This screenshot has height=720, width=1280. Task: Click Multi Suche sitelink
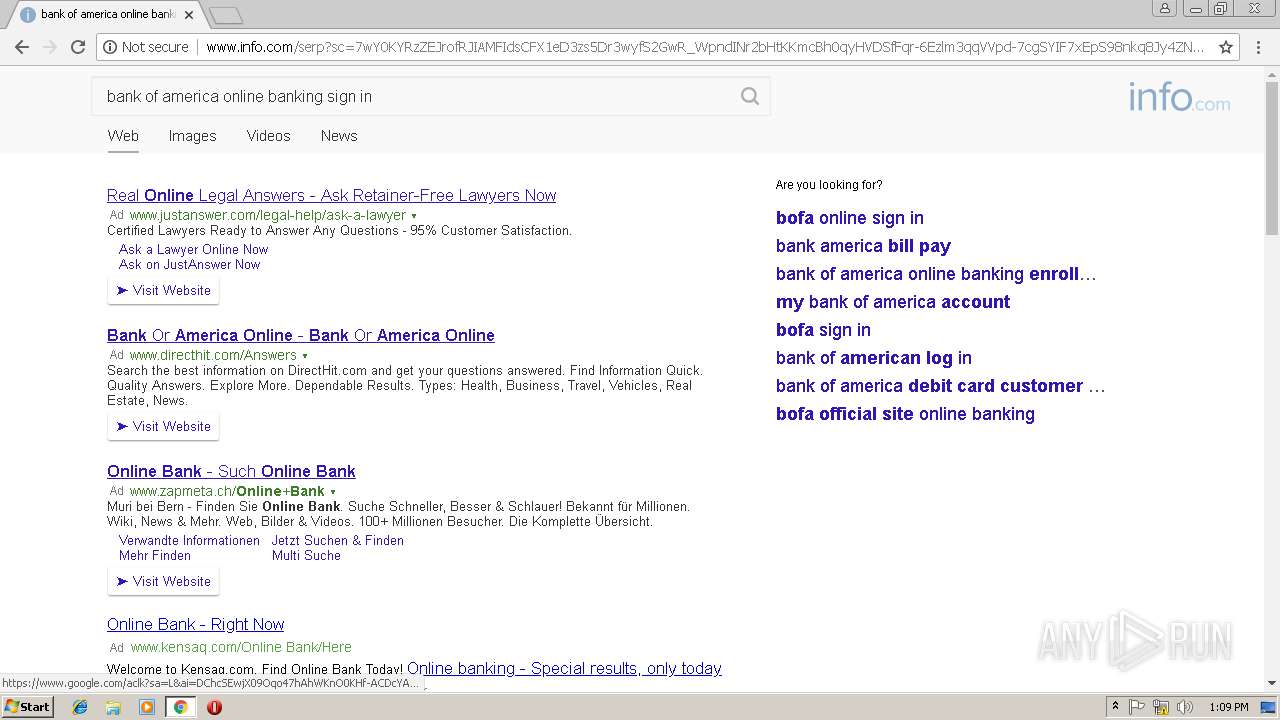306,555
